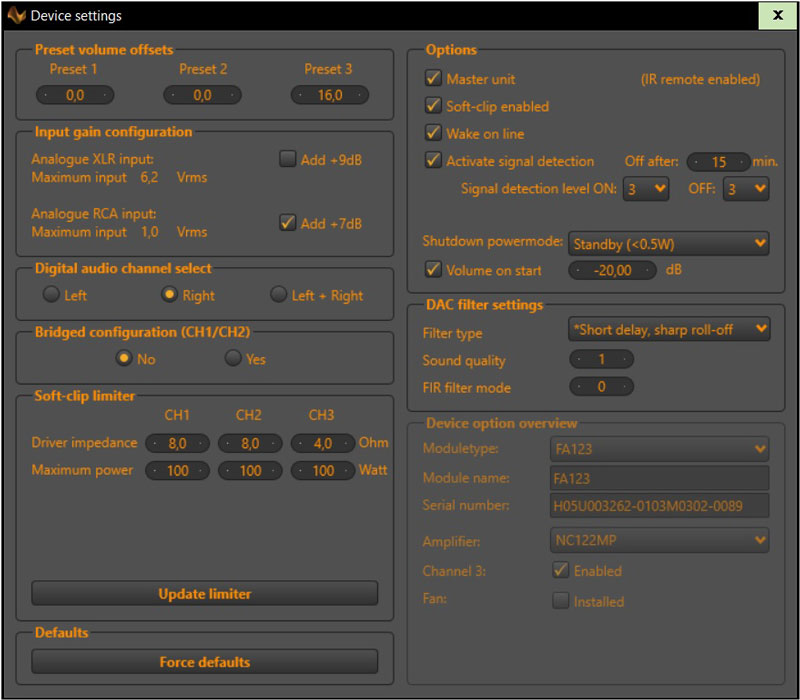Click the Volume on start dB value
Viewport: 800px width, 700px height.
click(x=612, y=270)
